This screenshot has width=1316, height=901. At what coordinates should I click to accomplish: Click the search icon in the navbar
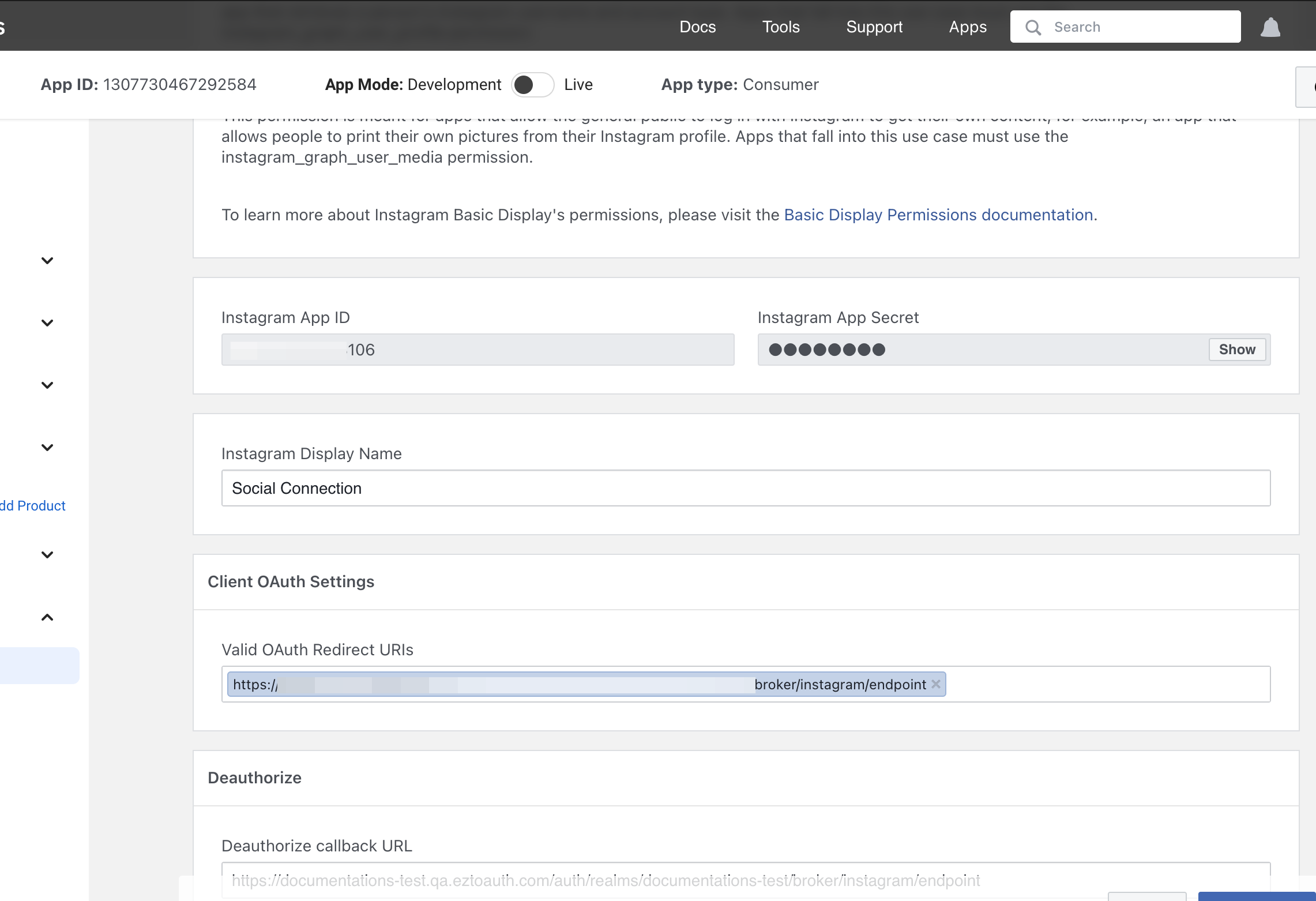tap(1034, 27)
